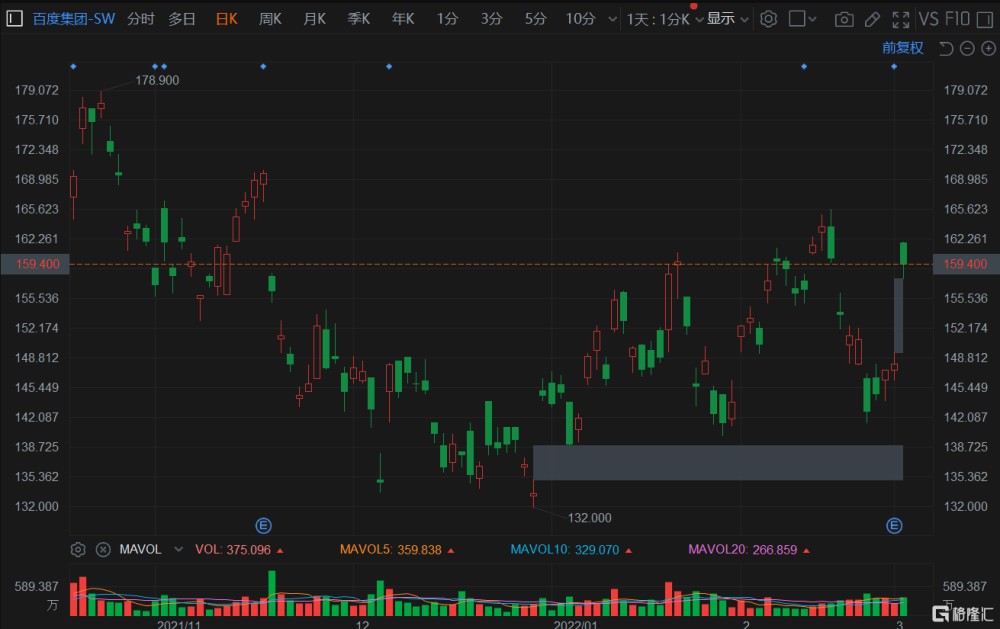
Task: Select the 日K daily candlestick tab
Action: pos(226,19)
